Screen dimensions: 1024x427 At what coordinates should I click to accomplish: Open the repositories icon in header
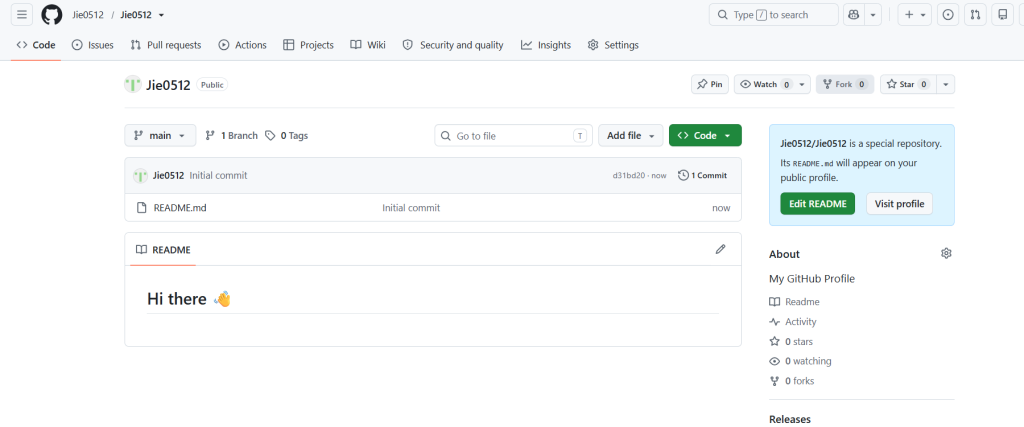click(x=1002, y=14)
